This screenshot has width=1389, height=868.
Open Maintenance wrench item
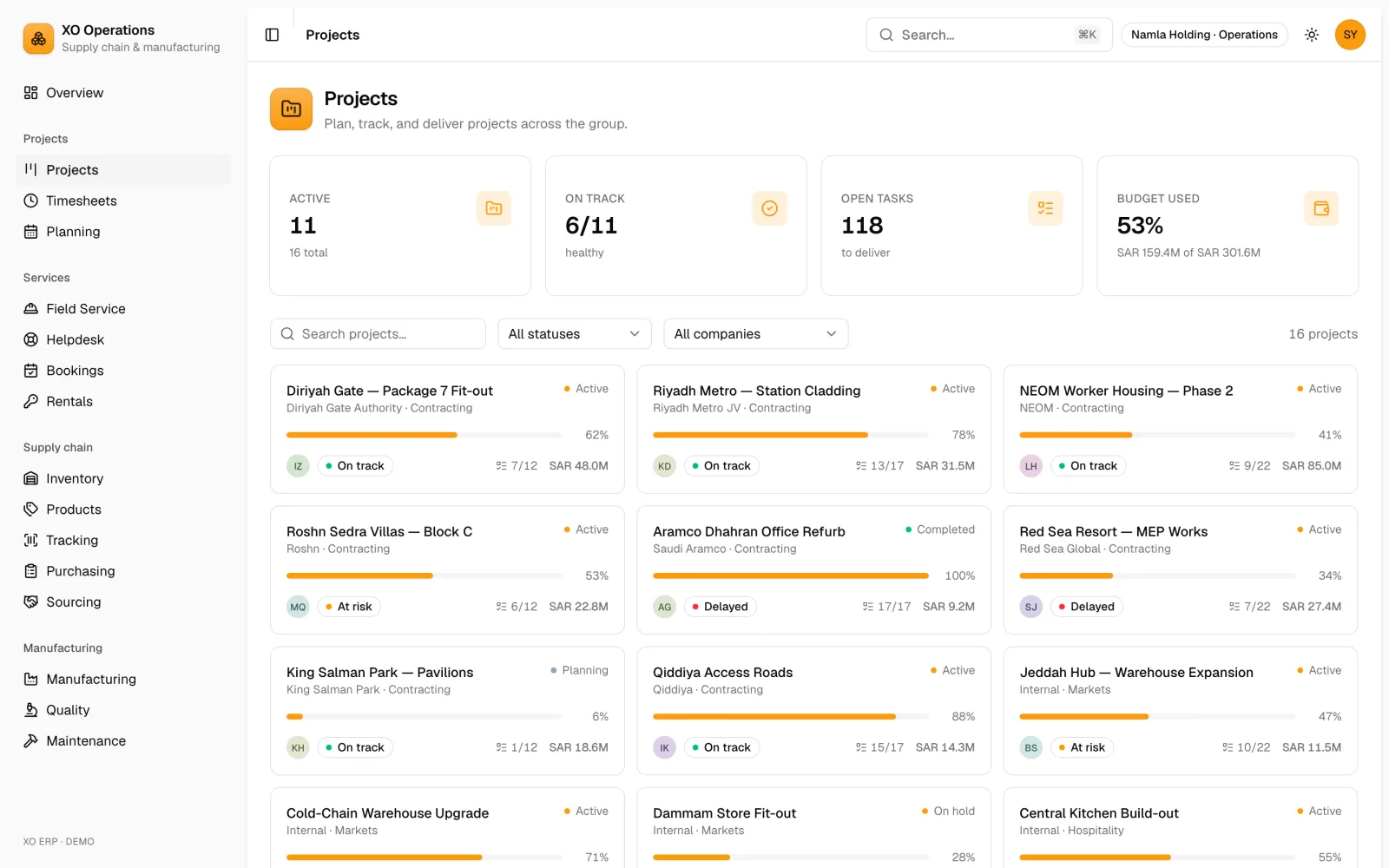click(x=124, y=740)
